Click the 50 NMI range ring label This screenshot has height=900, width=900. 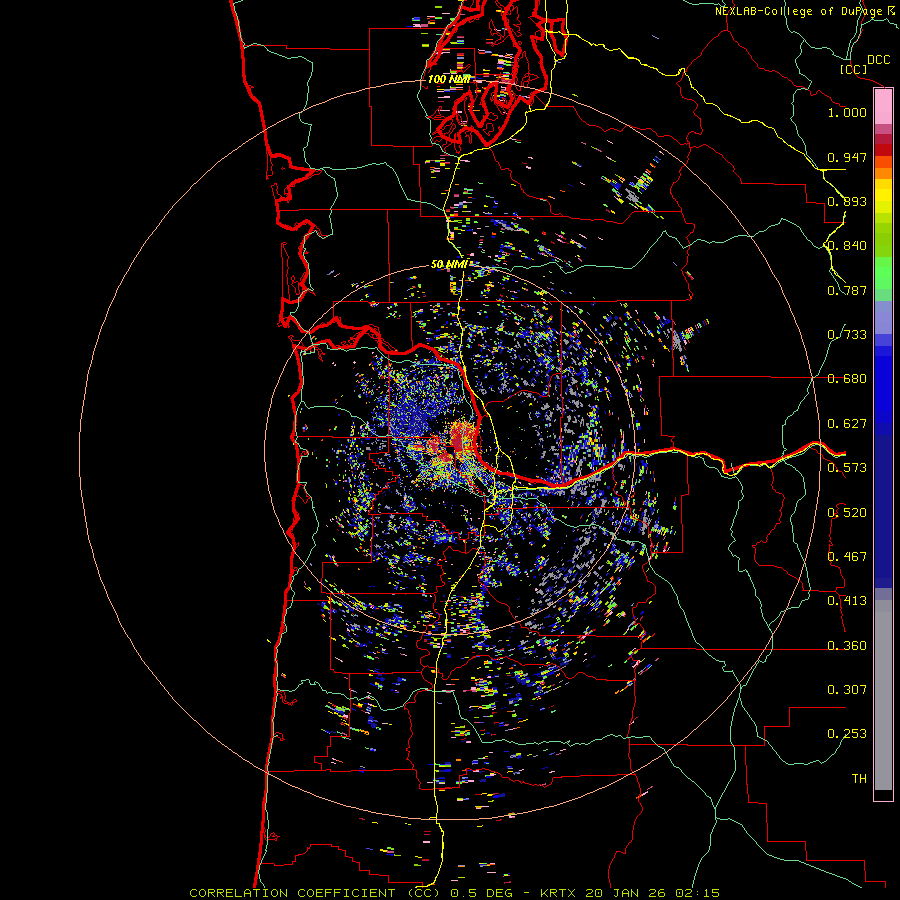coord(449,265)
